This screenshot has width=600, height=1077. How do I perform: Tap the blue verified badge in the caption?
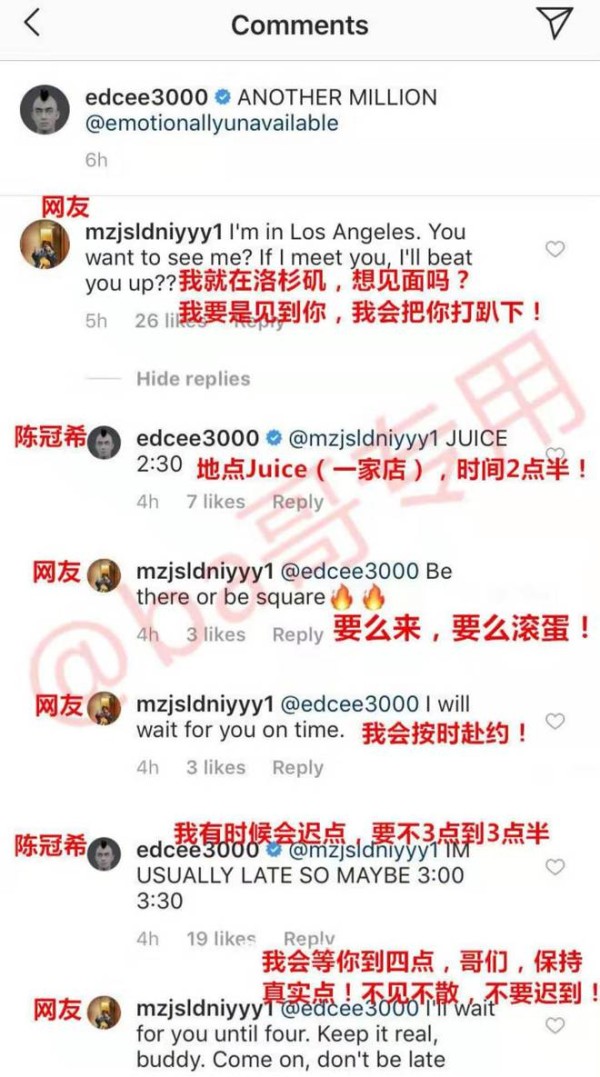(222, 98)
